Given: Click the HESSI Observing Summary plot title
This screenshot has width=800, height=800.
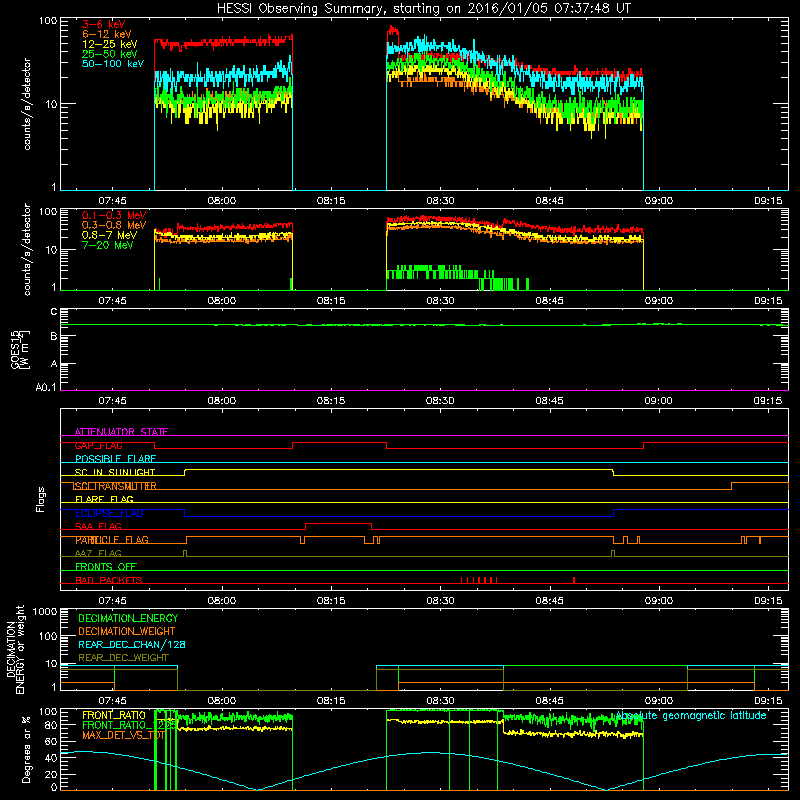Looking at the screenshot, I should [x=424, y=8].
